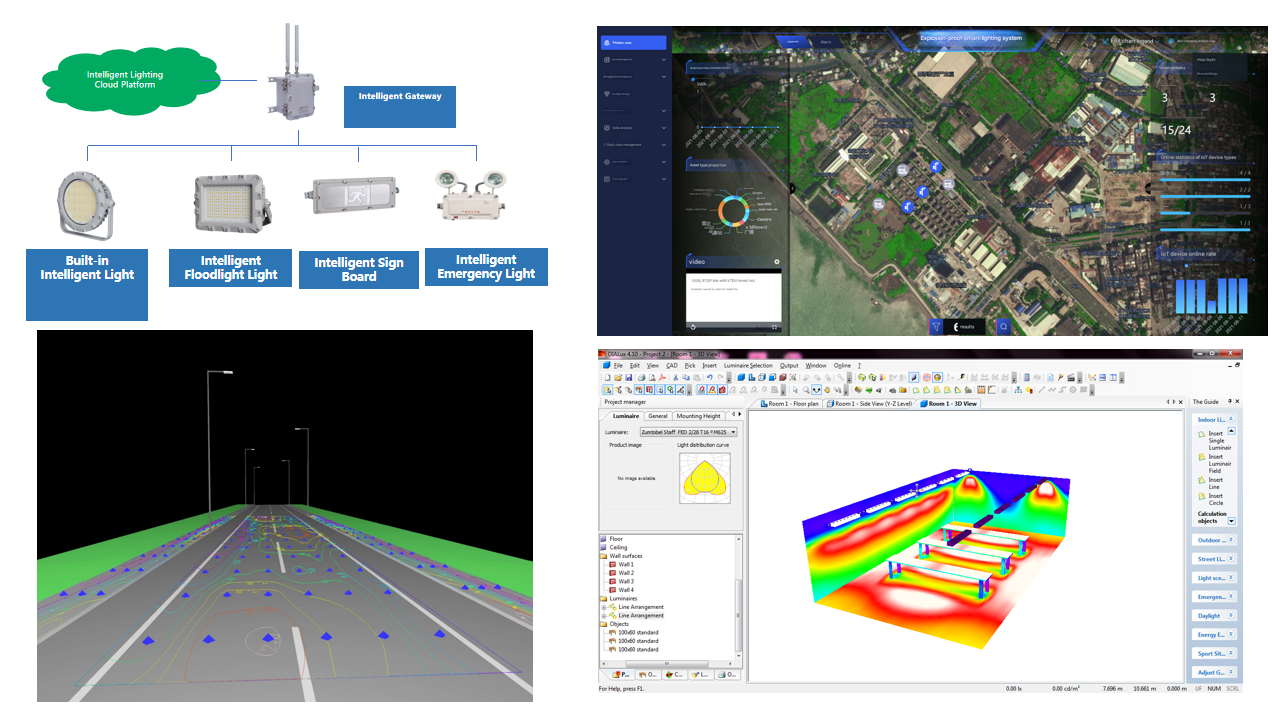Switch to the Mounting Height tab

click(x=697, y=415)
